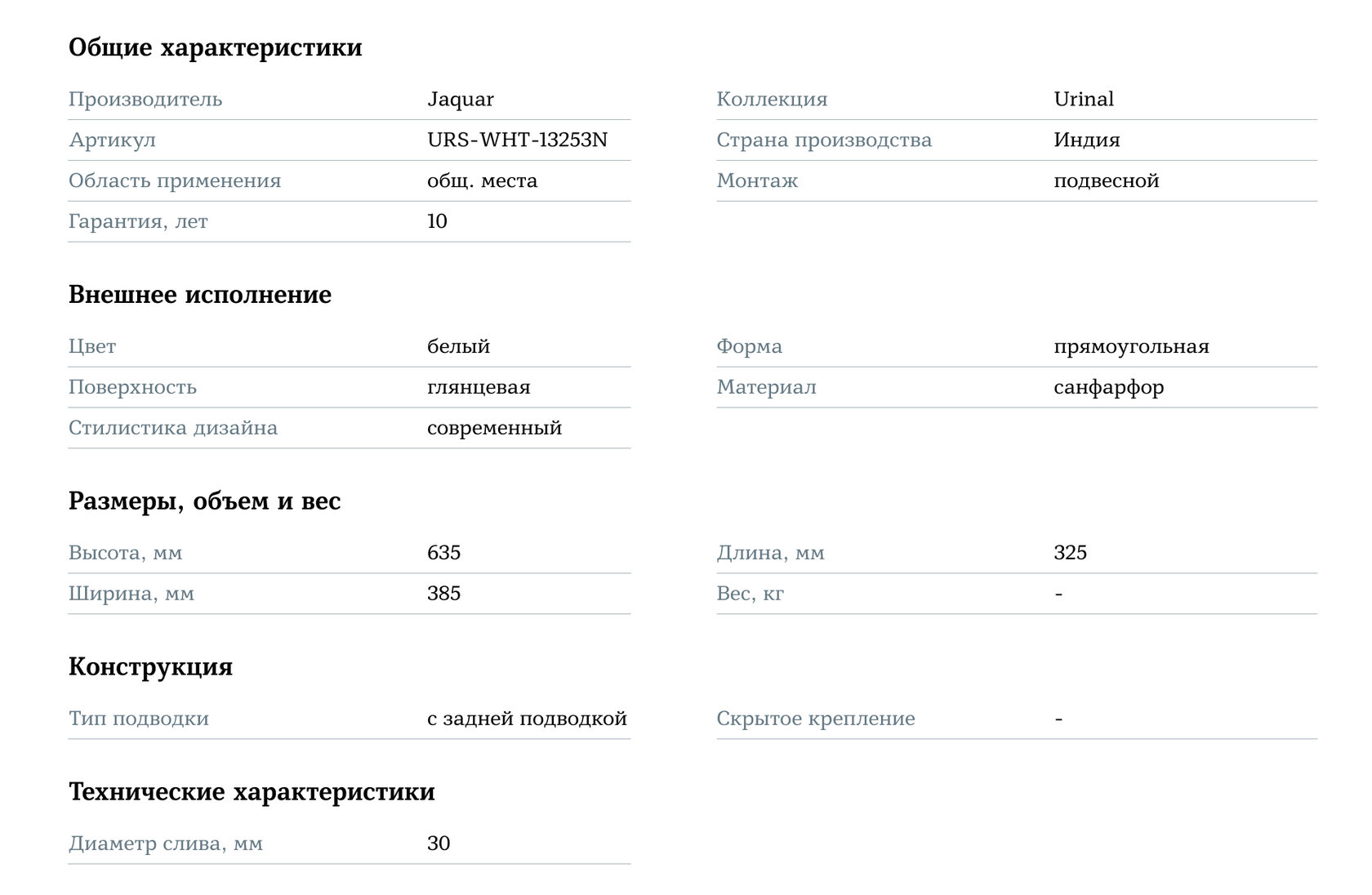Click the Внешнее исполнение section heading

coord(199,295)
